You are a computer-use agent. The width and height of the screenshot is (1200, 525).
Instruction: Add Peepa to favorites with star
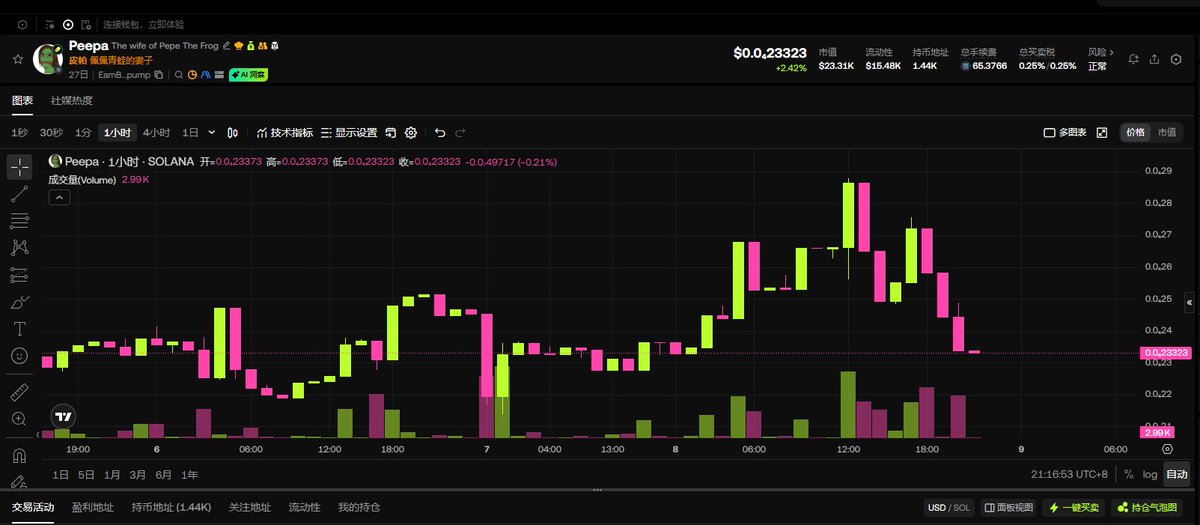pyautogui.click(x=17, y=60)
